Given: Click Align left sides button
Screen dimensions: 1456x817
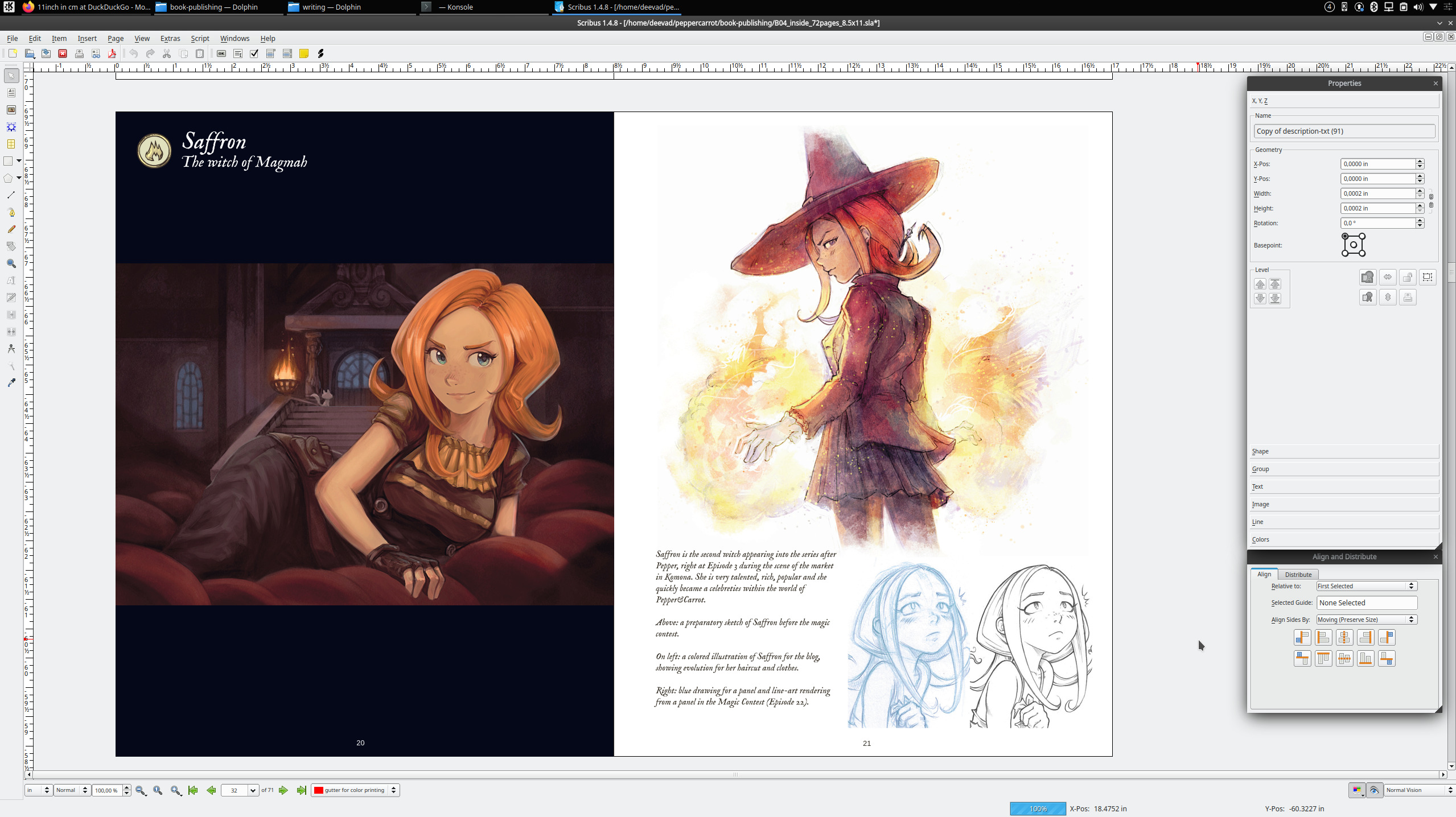Looking at the screenshot, I should [1323, 638].
